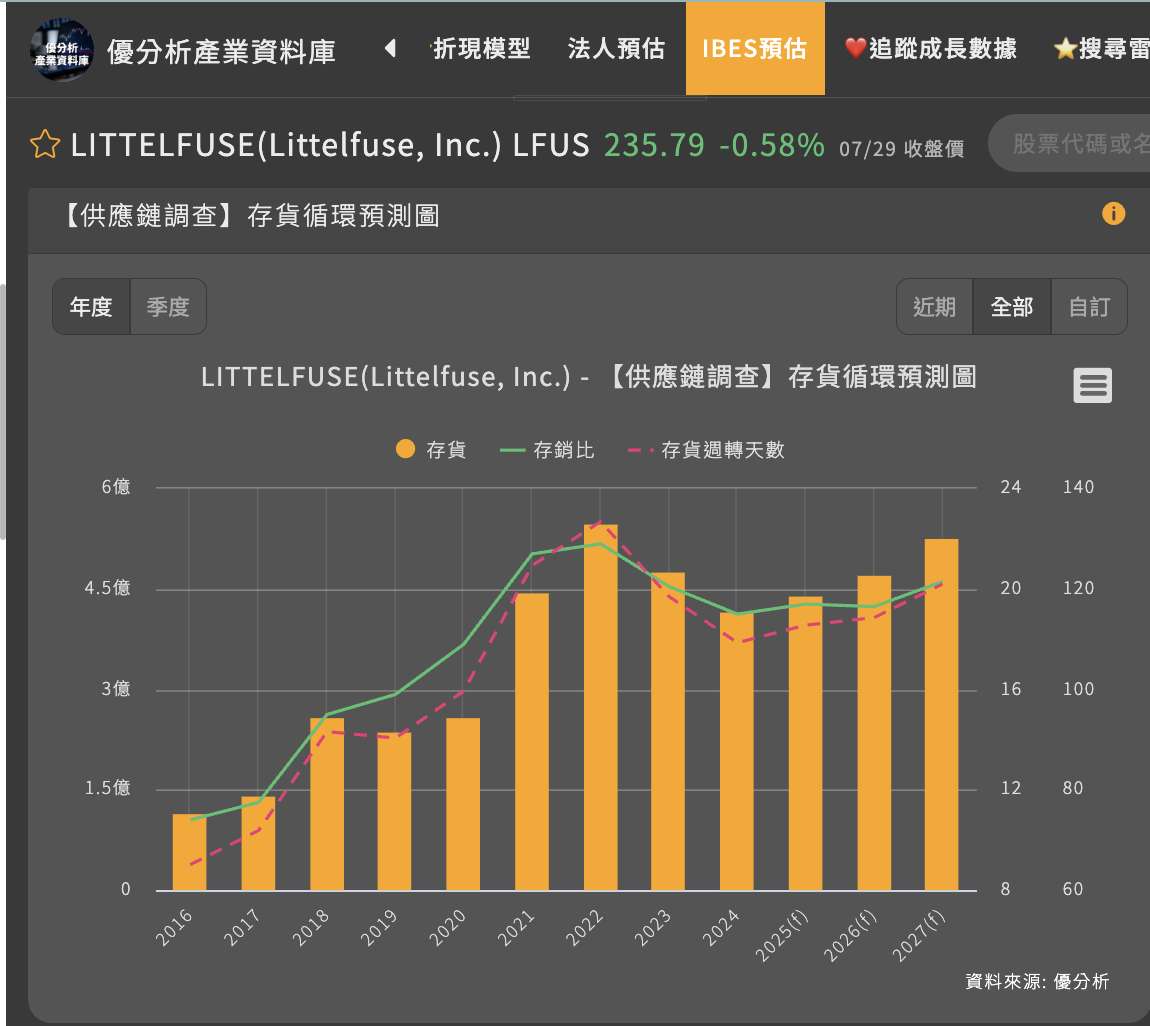Screen dimensions: 1150x1026
Task: Toggle the 存貨 series orange legend dot
Action: (406, 449)
